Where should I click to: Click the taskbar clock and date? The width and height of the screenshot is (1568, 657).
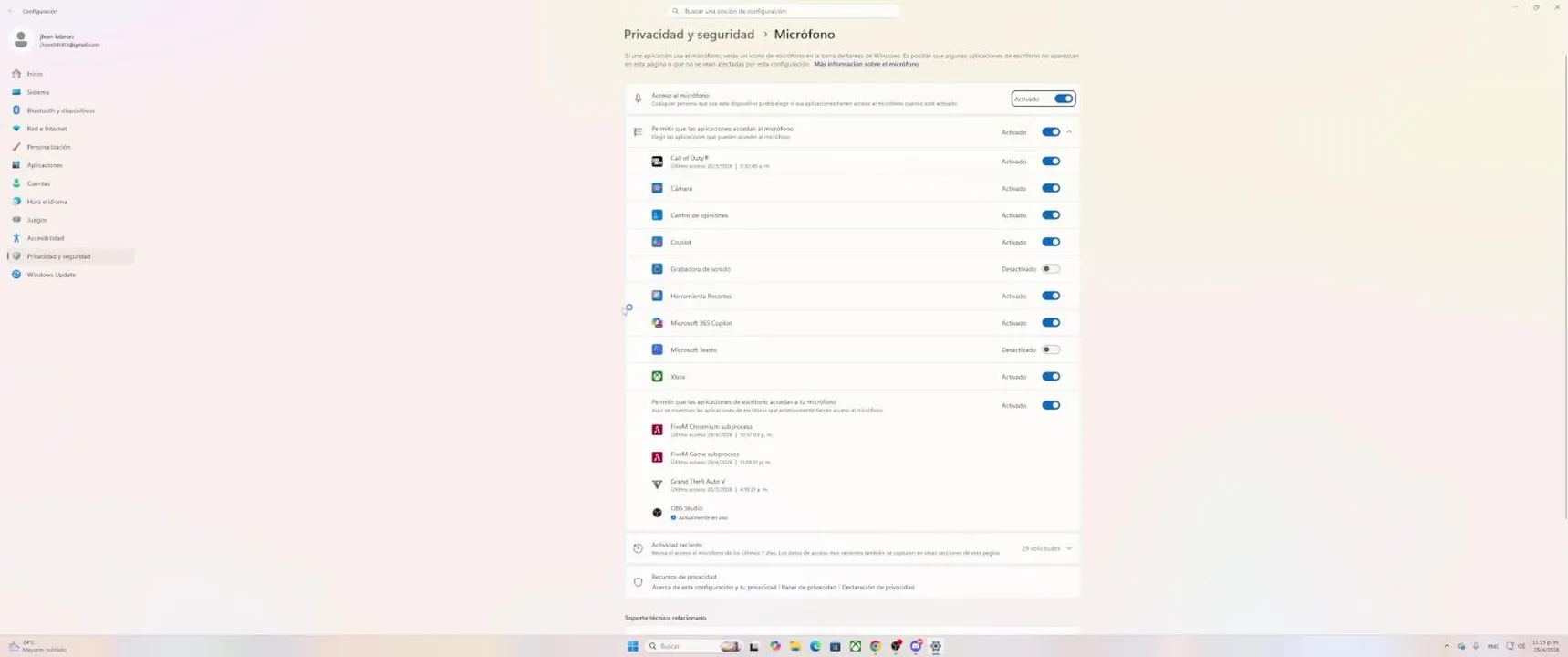(x=1545, y=646)
